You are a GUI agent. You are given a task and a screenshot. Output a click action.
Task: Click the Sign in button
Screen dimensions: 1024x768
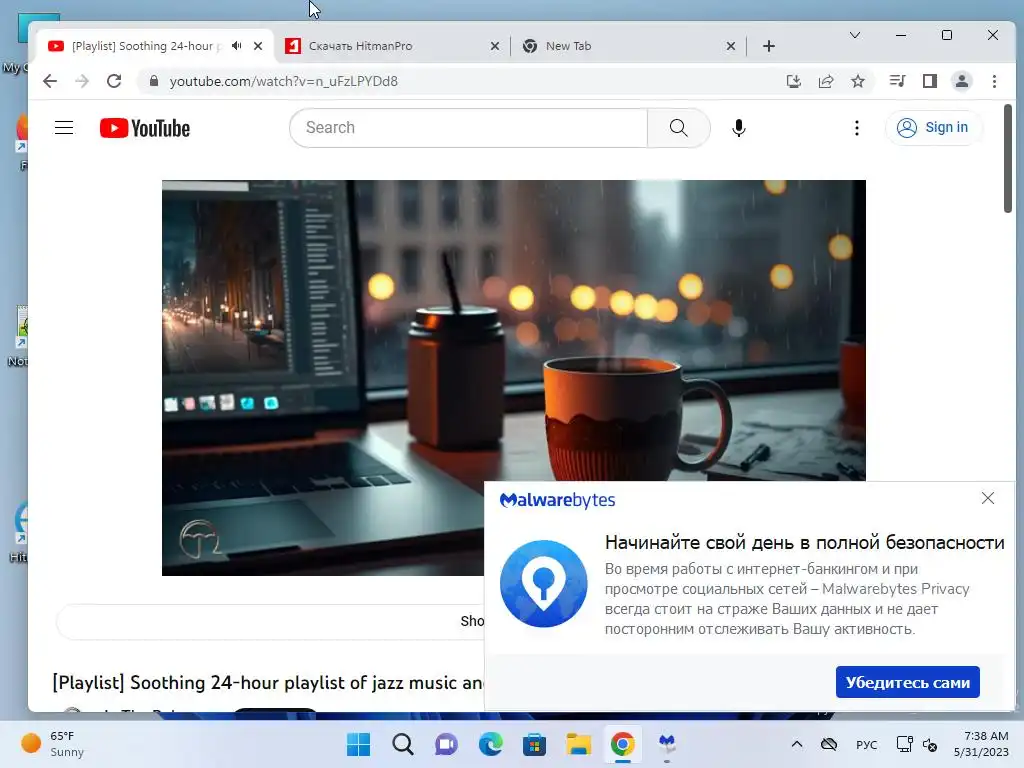coord(933,127)
